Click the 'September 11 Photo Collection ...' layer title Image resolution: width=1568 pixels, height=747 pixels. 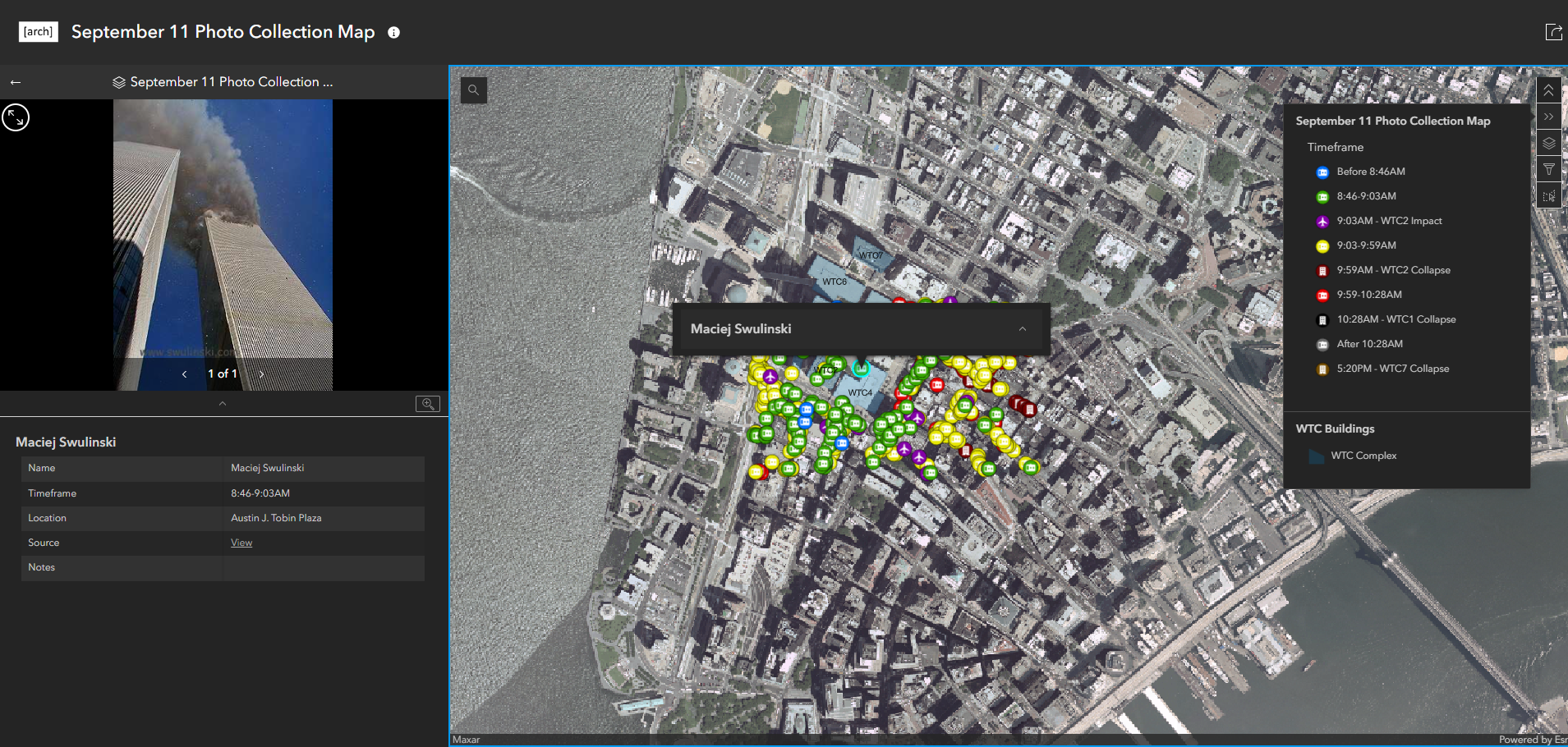click(232, 82)
